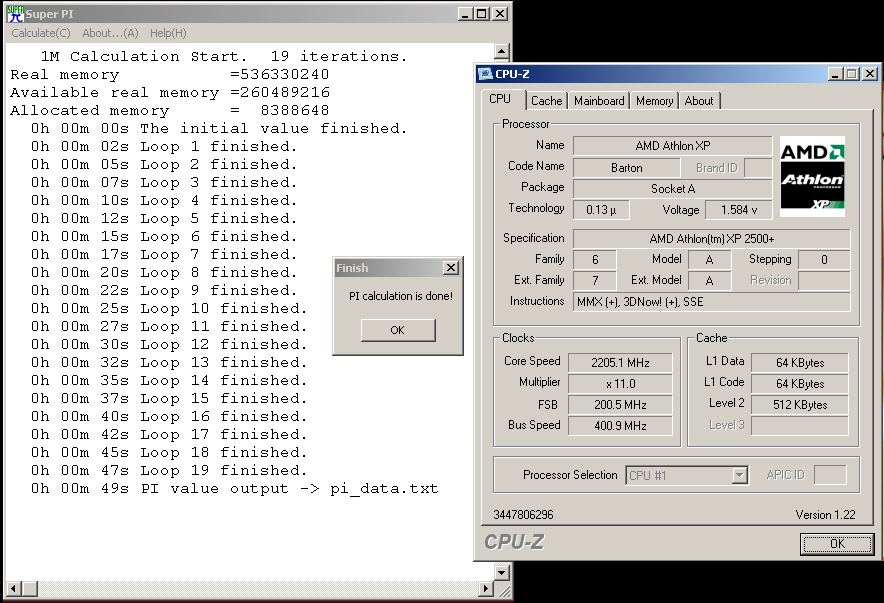Click the Level 2 value '512 KBytes'
Viewport: 884px width, 603px height.
(x=800, y=405)
